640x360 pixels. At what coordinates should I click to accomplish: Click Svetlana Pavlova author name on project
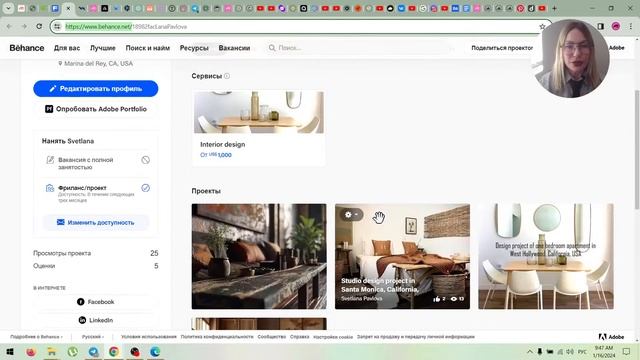[361, 298]
